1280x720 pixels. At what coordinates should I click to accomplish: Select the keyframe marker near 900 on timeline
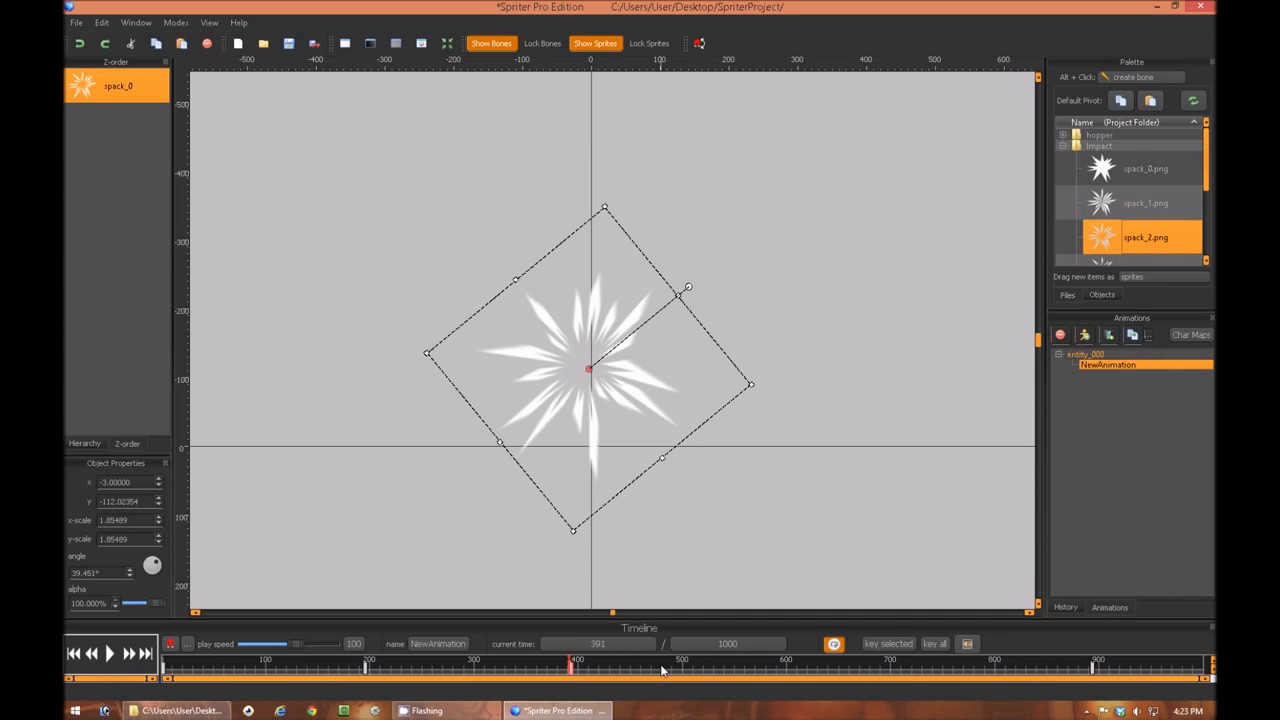coord(1092,667)
